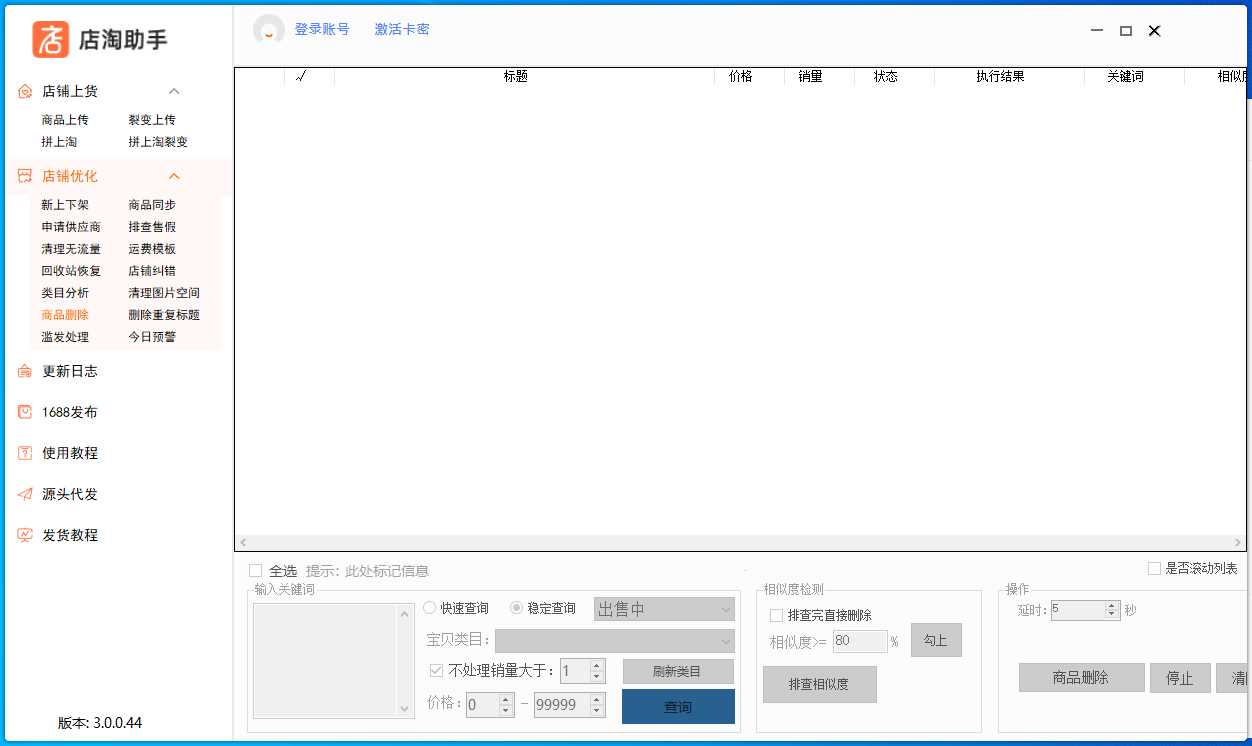
Task: Open 更新日志 from the sidebar
Action: point(25,370)
